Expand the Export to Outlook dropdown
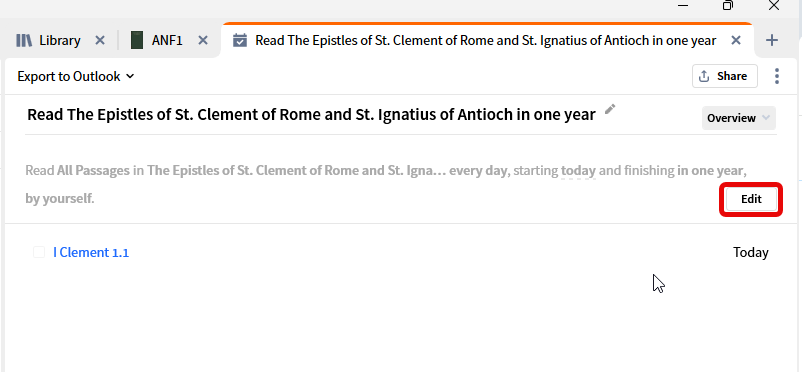Viewport: 802px width, 372px height. coord(76,76)
